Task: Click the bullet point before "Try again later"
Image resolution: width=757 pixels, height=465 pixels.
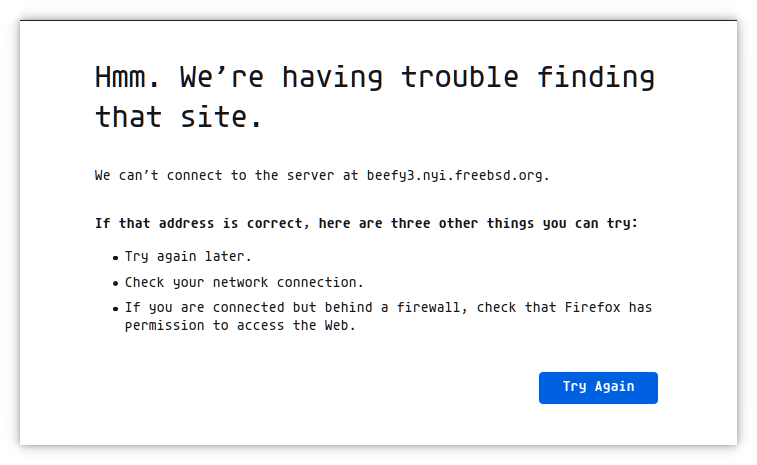Action: pyautogui.click(x=116, y=258)
